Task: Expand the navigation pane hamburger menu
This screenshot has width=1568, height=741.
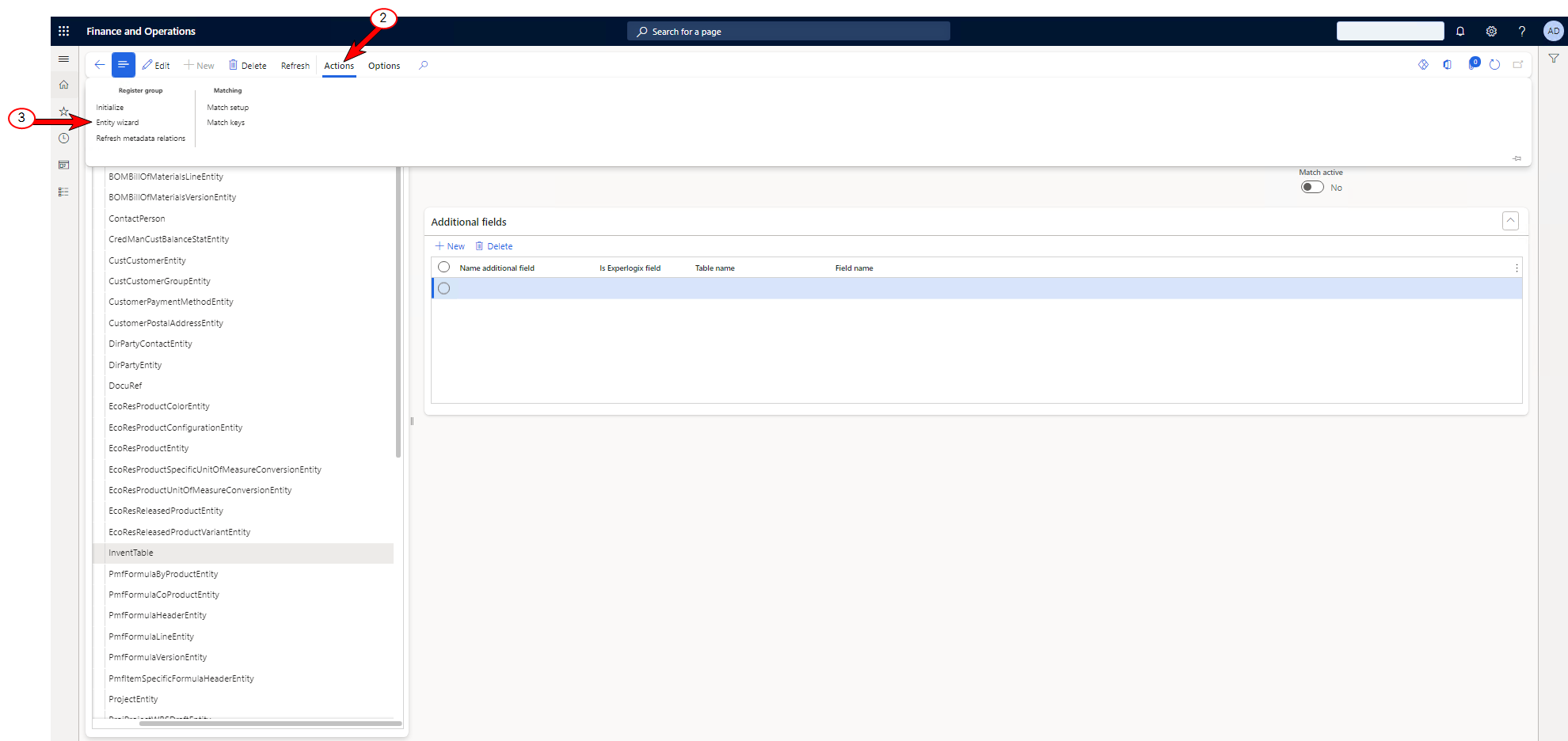Action: [64, 59]
